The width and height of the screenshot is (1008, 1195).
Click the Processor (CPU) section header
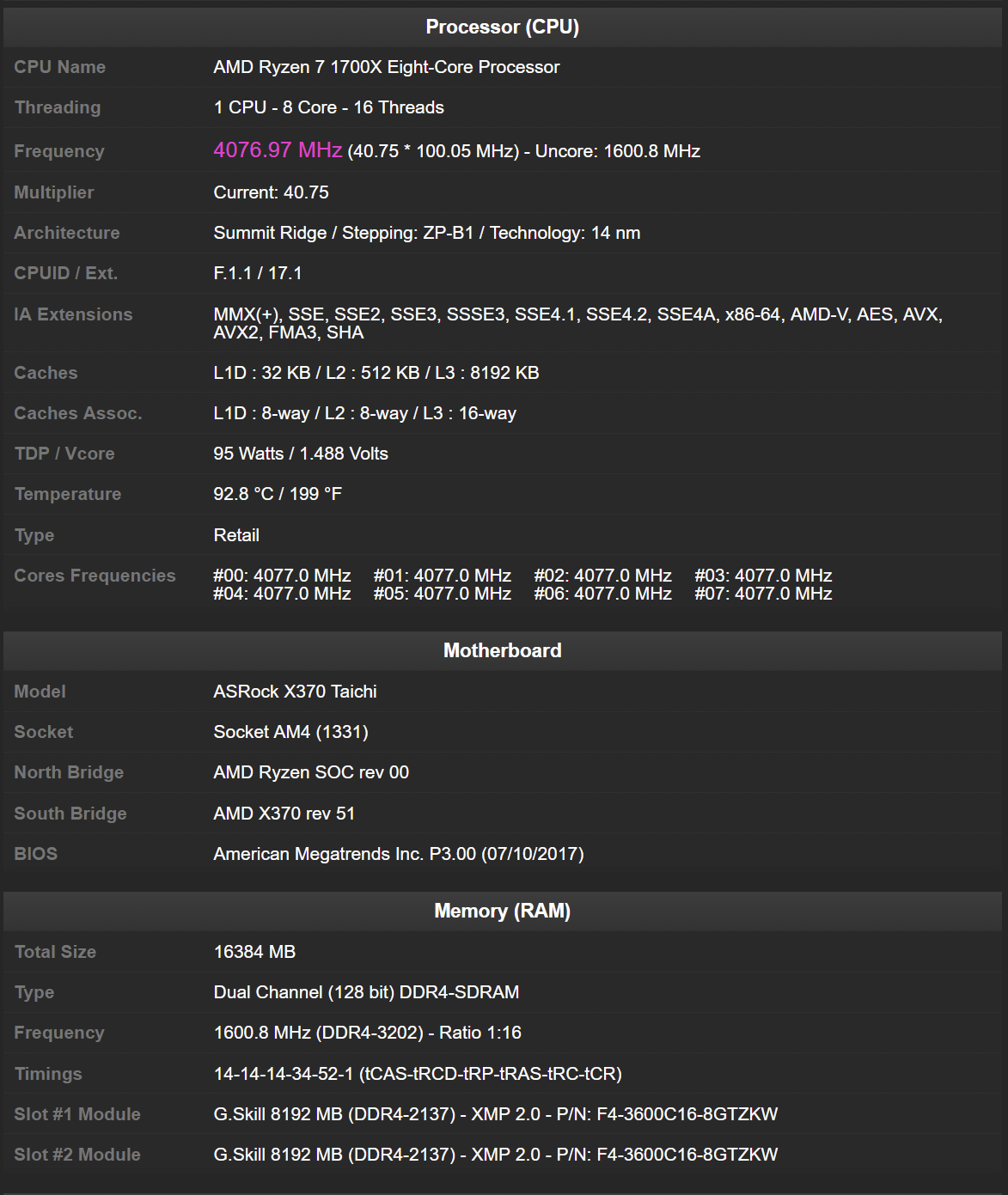(x=503, y=27)
